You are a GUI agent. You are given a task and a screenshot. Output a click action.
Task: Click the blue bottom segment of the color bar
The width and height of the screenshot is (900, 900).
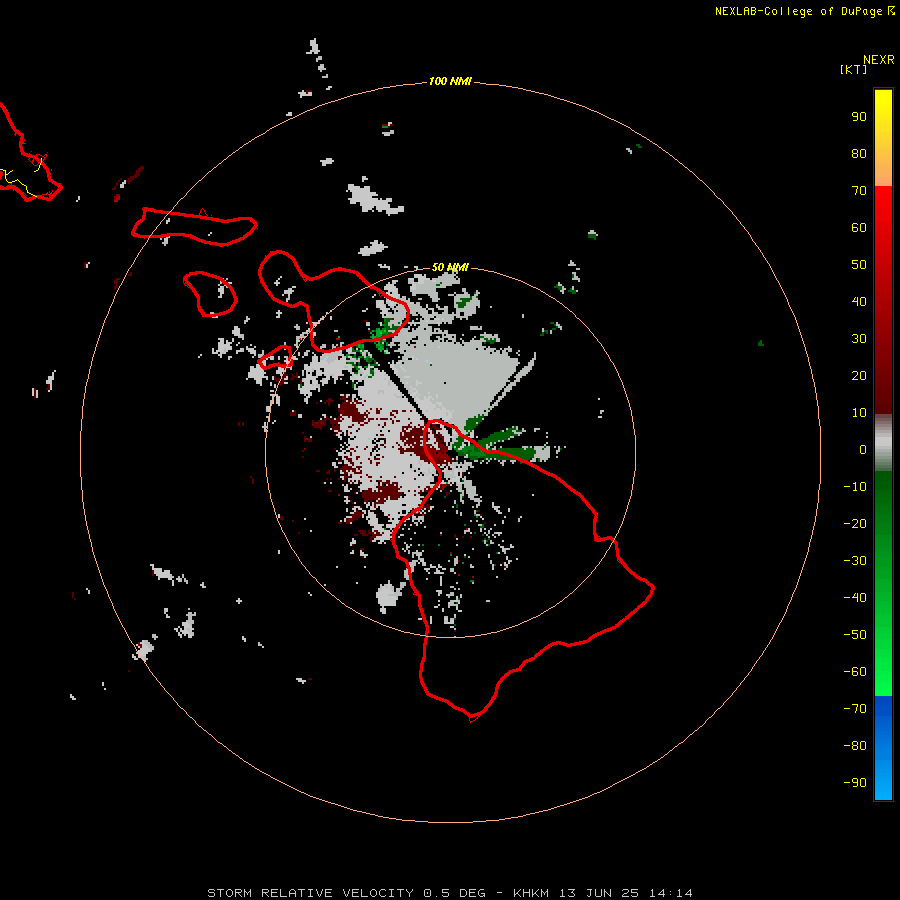pyautogui.click(x=883, y=748)
